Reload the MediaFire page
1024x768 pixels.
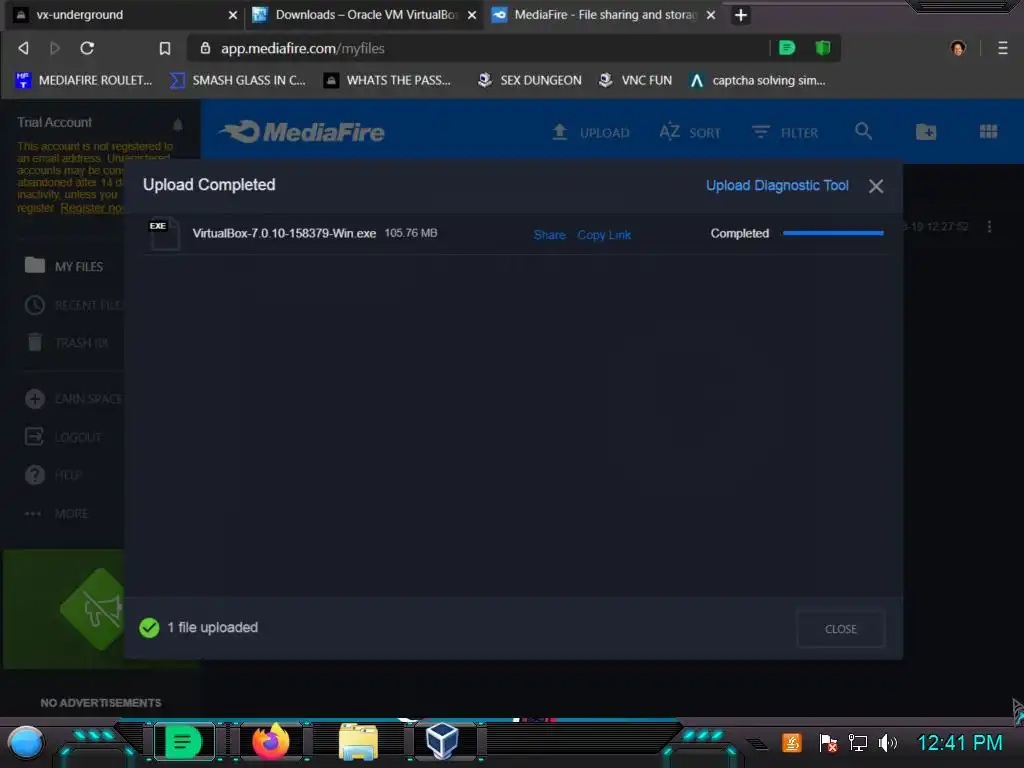pos(87,48)
